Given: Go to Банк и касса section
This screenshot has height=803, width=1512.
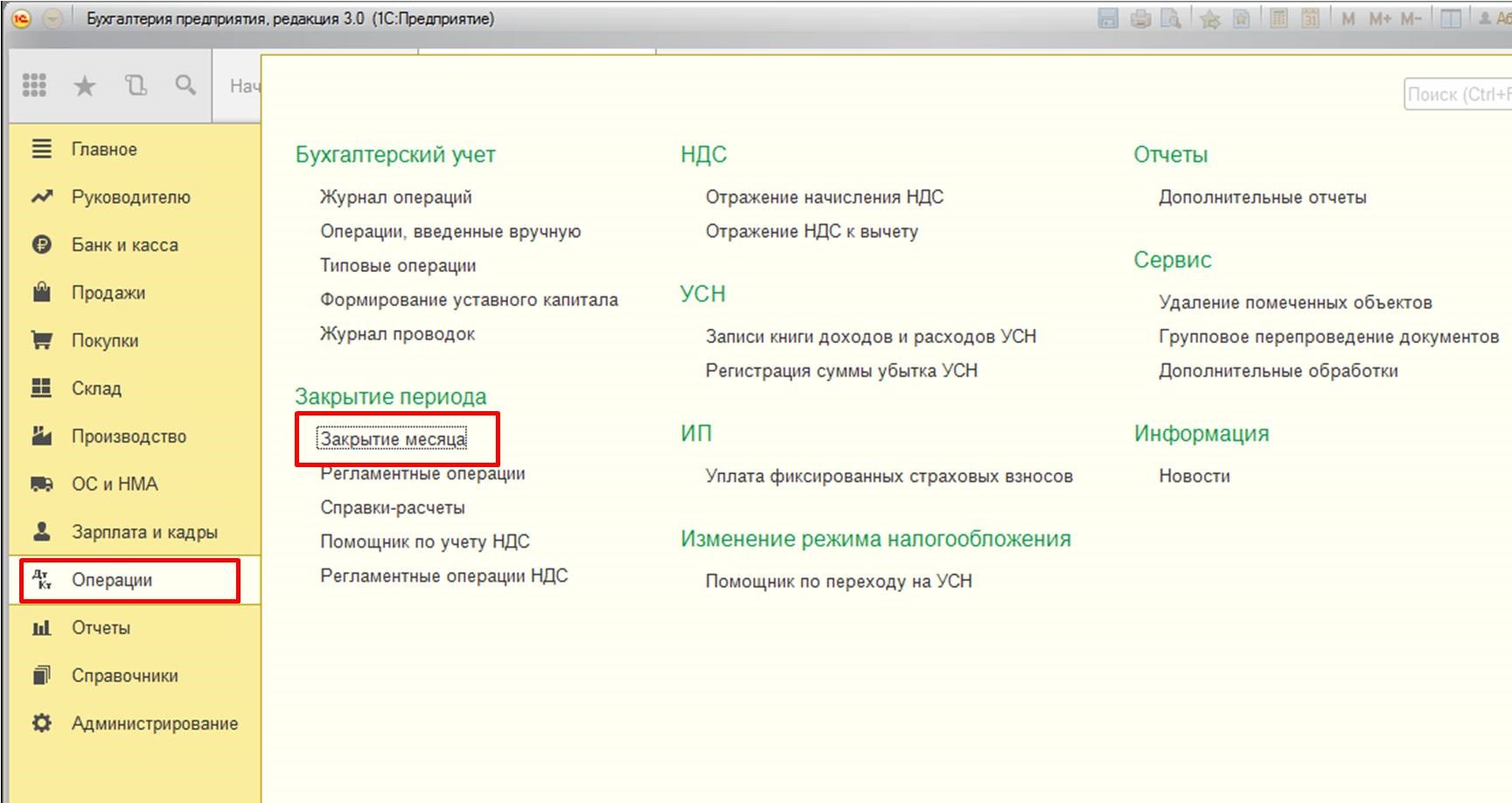Looking at the screenshot, I should [124, 245].
